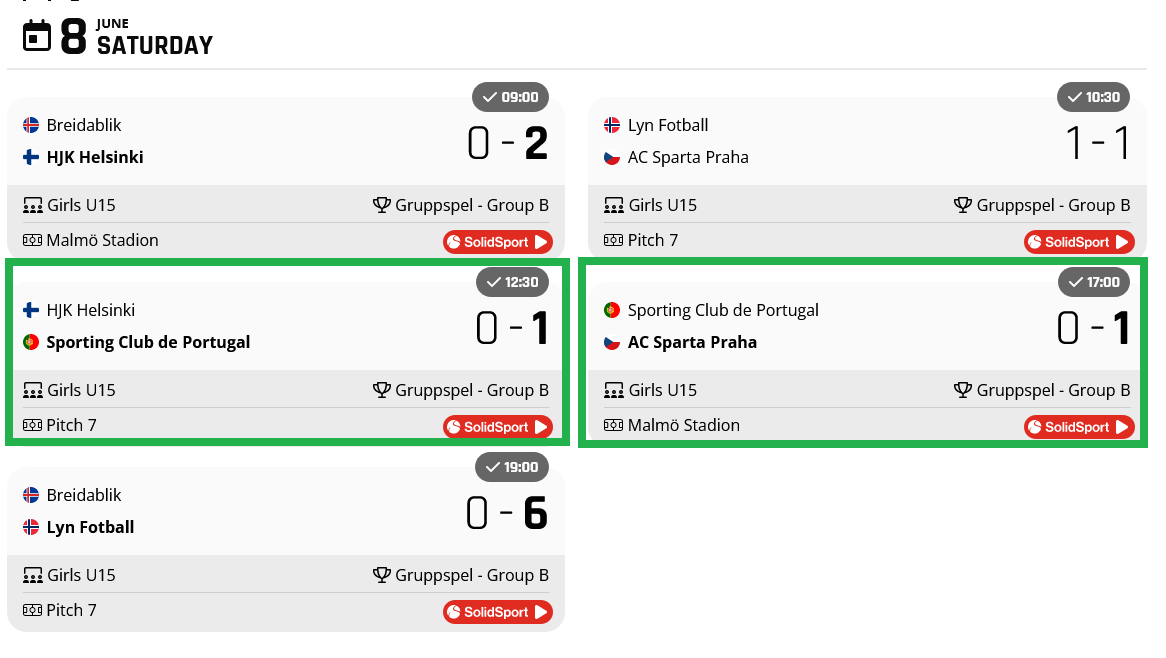Click the trophy icon in the 09:00 match
This screenshot has height=658, width=1166.
(381, 205)
